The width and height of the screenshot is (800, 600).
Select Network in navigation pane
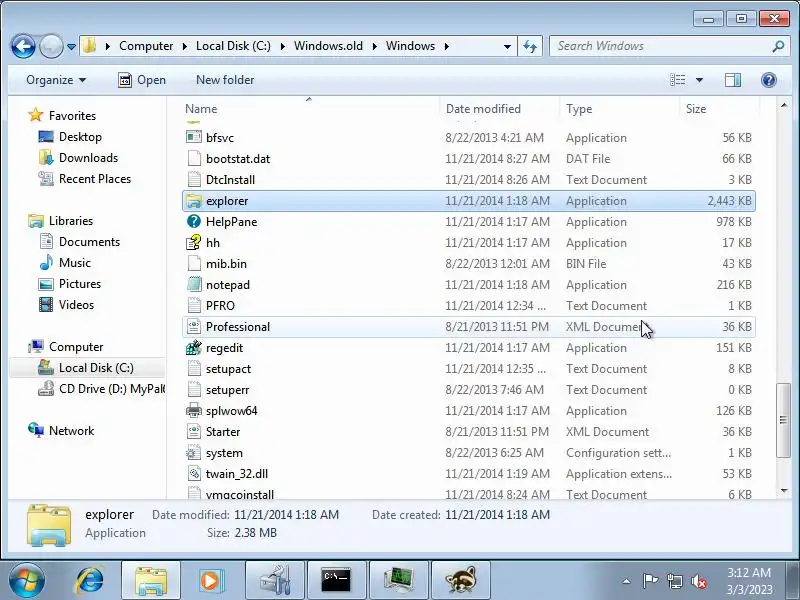point(71,431)
